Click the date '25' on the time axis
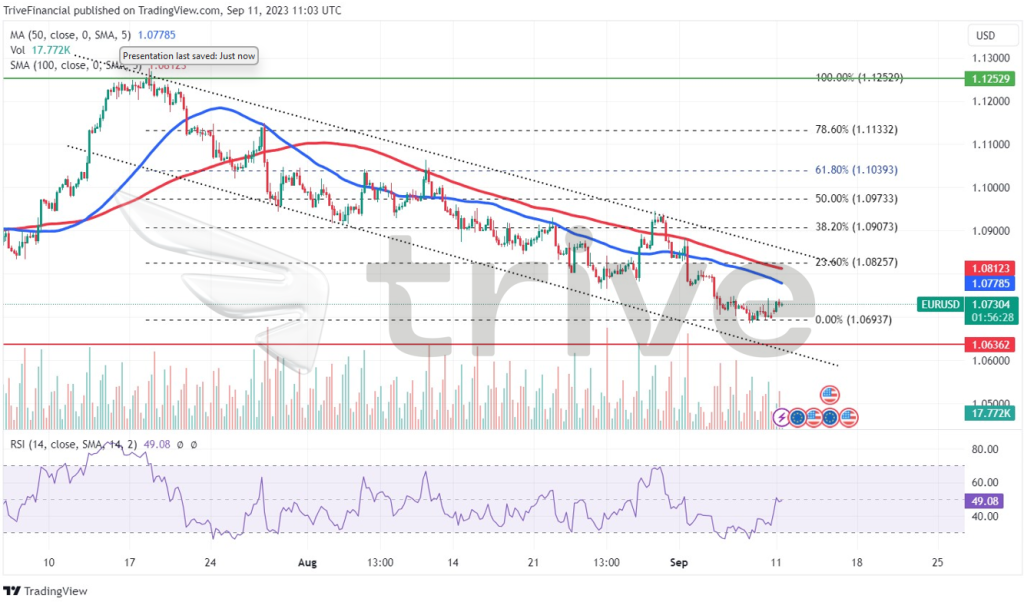The height and width of the screenshot is (602, 1024). click(937, 562)
